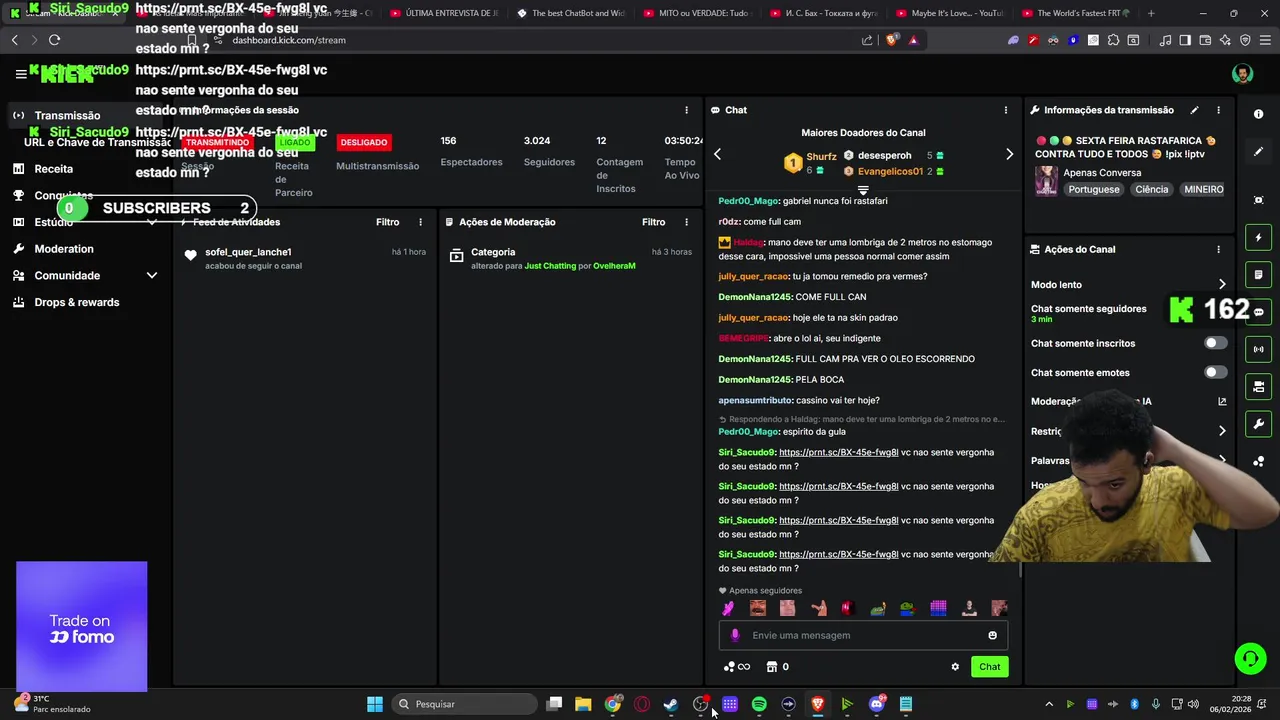Go to next top donors page
This screenshot has width=1280, height=720.
pyautogui.click(x=1009, y=154)
